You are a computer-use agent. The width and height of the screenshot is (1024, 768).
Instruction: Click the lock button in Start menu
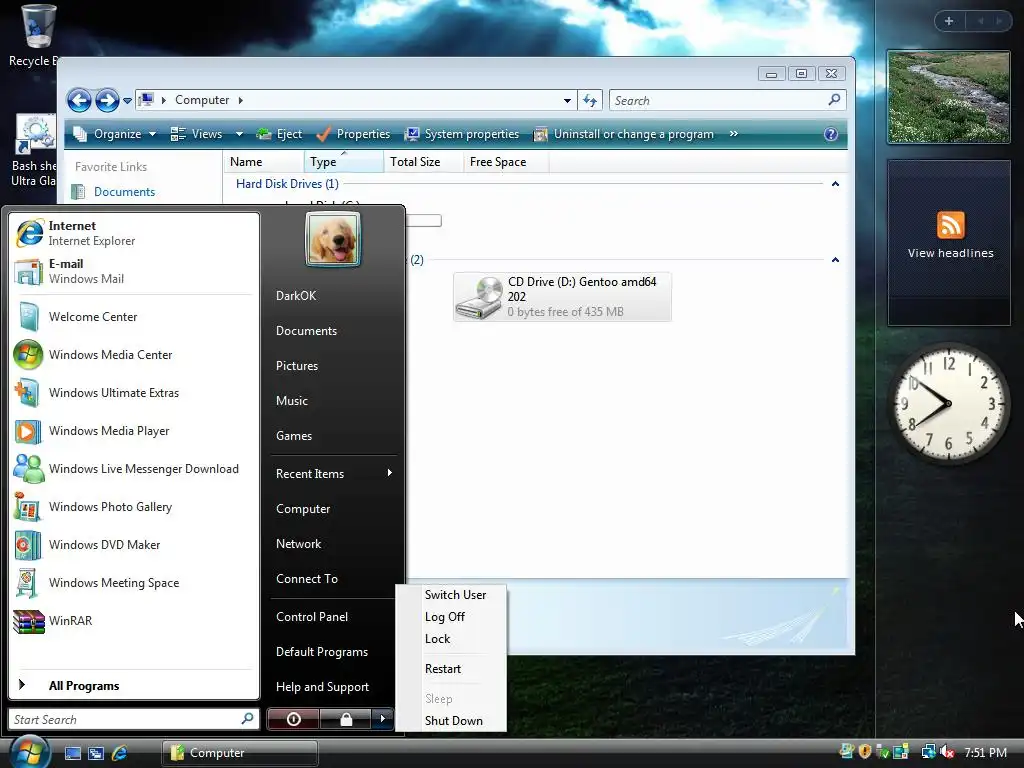point(345,719)
